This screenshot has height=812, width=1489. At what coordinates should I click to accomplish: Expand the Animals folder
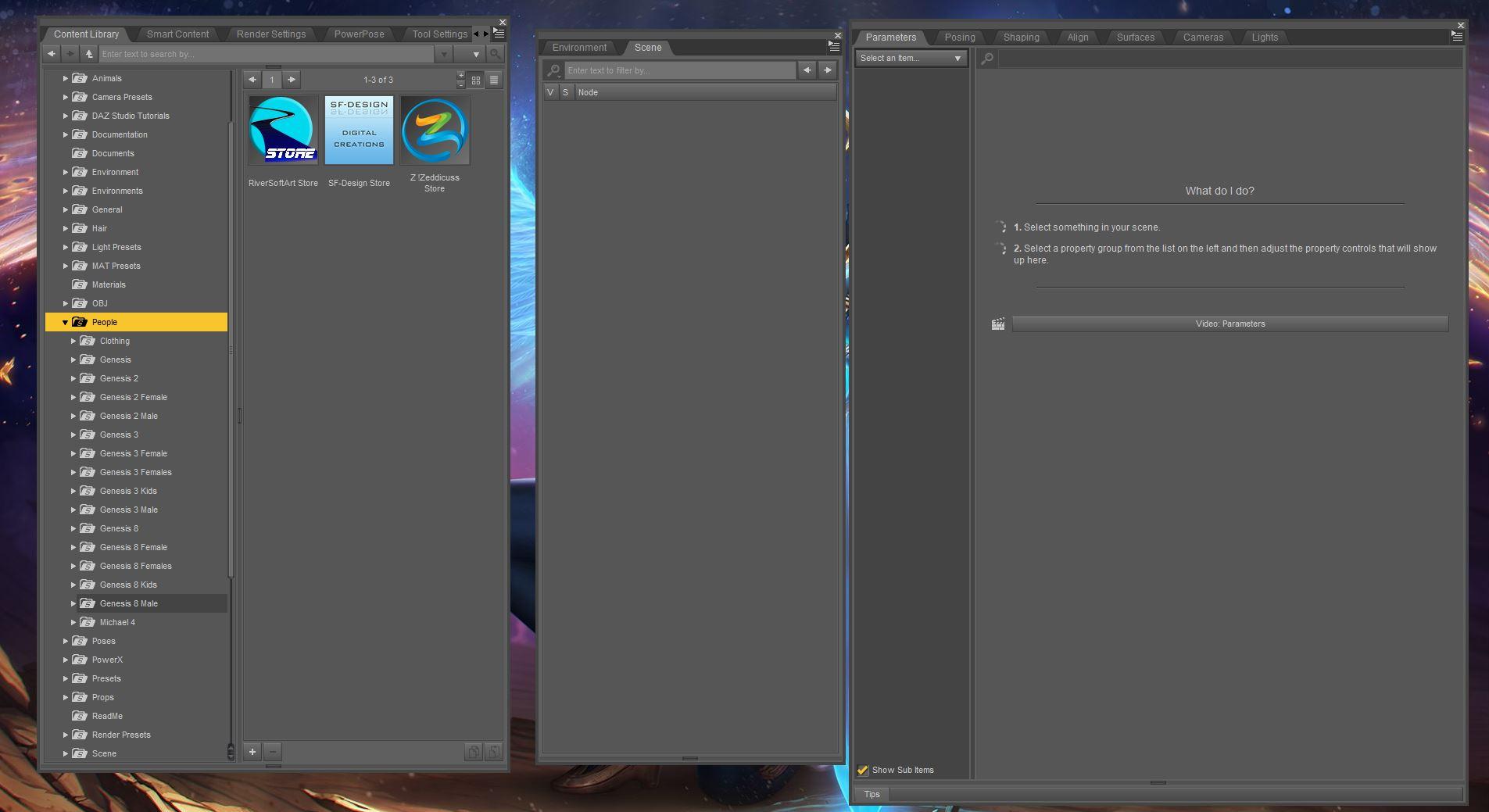[x=65, y=78]
